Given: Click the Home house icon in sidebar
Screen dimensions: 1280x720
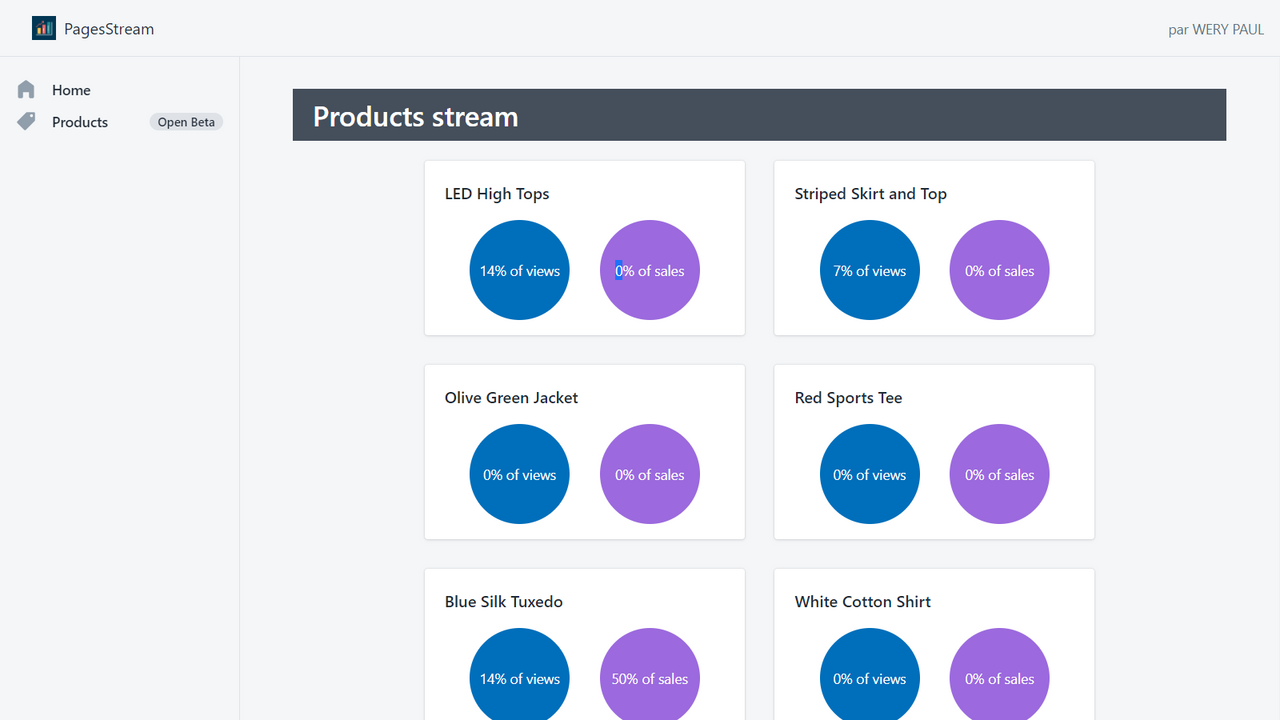Looking at the screenshot, I should (x=26, y=90).
